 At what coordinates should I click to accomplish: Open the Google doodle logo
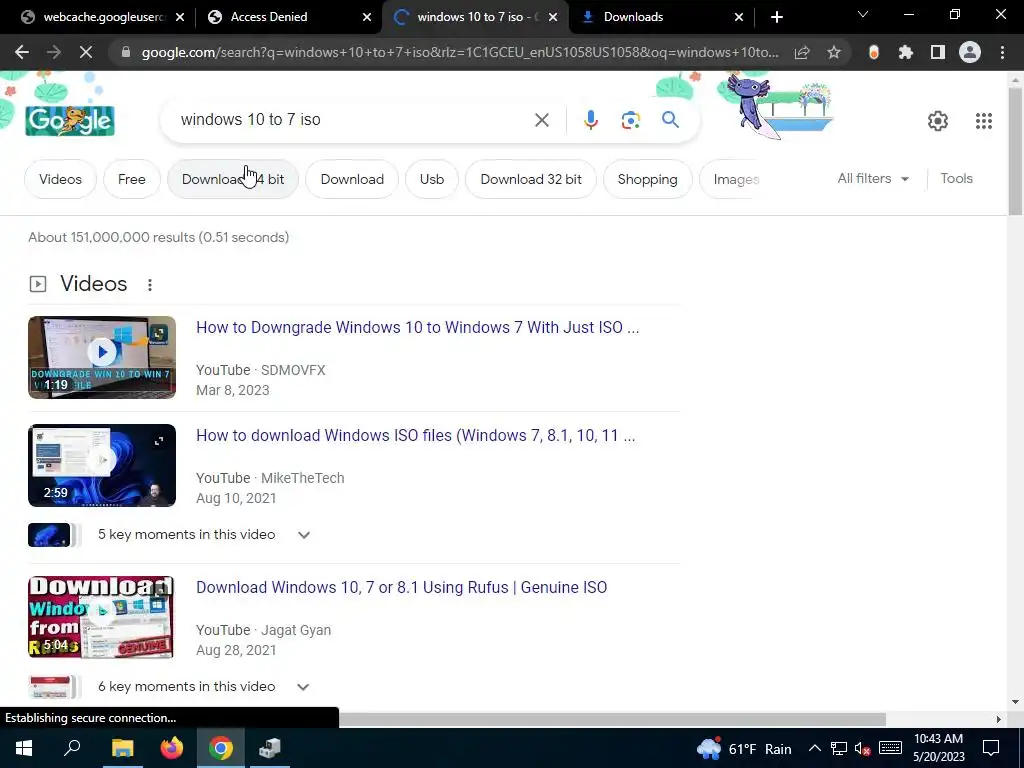tap(70, 121)
